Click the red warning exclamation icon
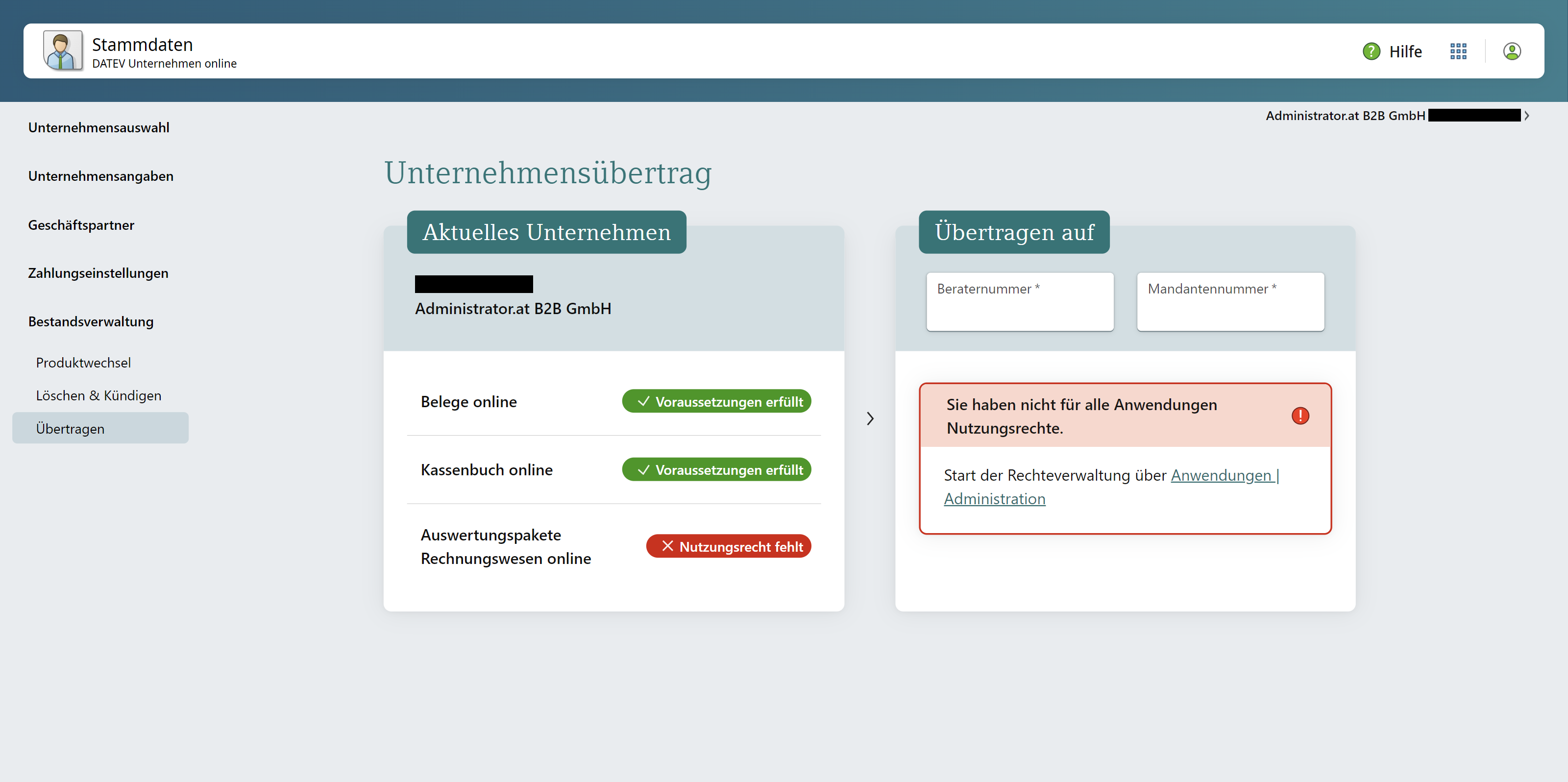The image size is (1568, 782). [1299, 415]
